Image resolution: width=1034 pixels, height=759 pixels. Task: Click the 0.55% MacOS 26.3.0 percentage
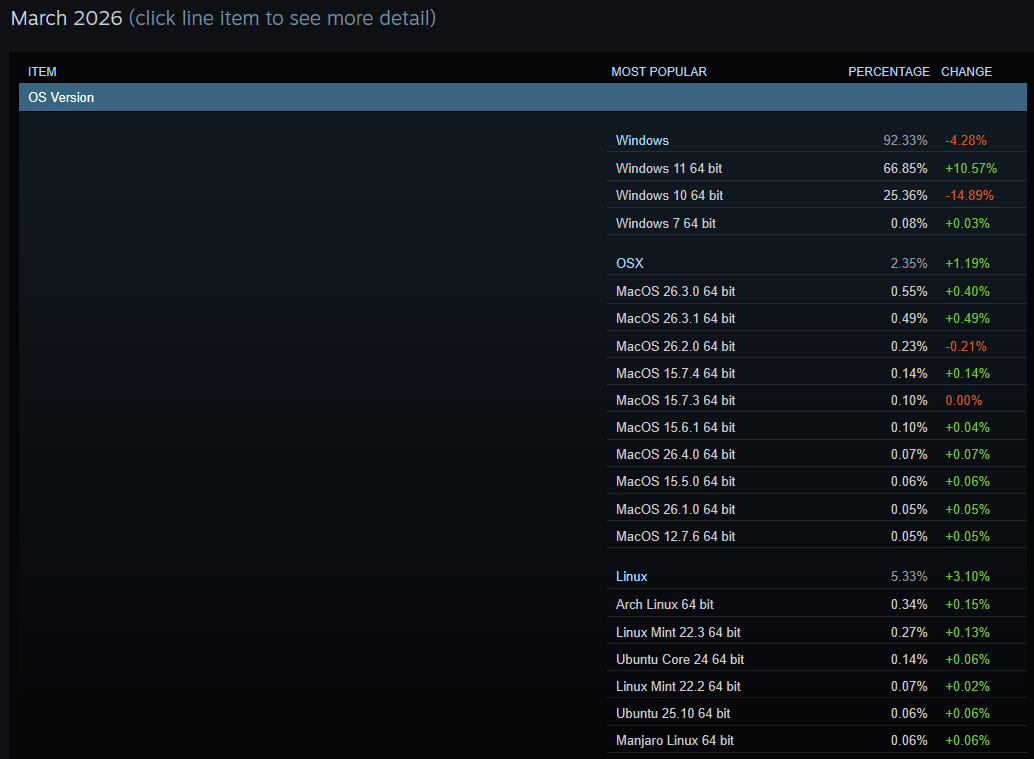909,291
